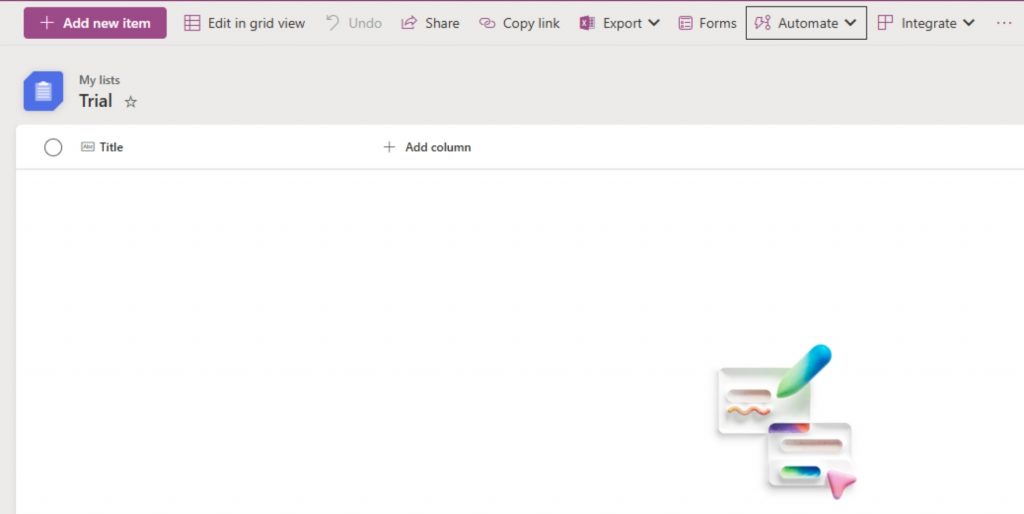Click the Add new item button
Image resolution: width=1024 pixels, height=514 pixels.
click(x=95, y=23)
